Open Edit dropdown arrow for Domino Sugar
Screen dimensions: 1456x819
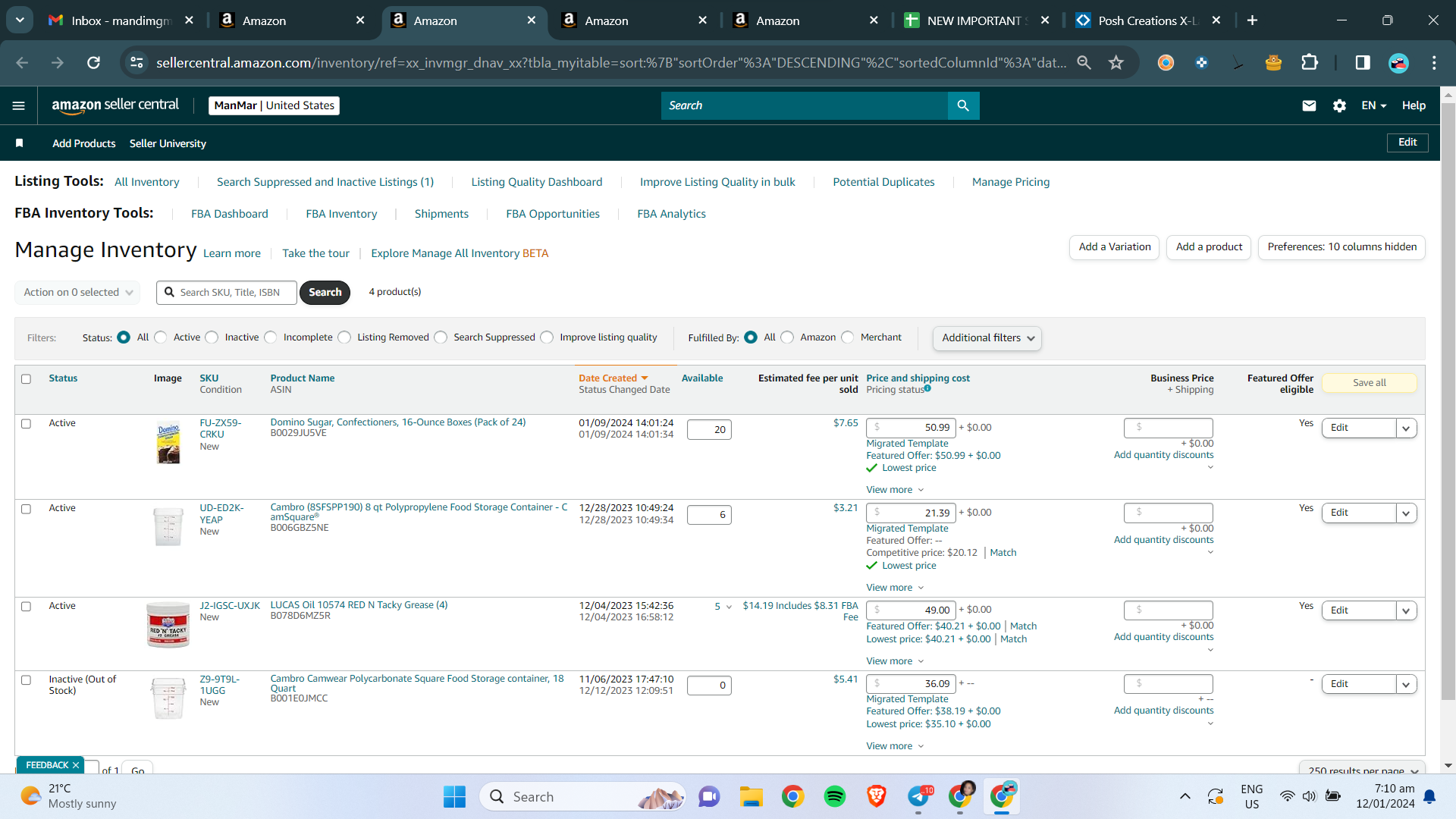pyautogui.click(x=1406, y=428)
